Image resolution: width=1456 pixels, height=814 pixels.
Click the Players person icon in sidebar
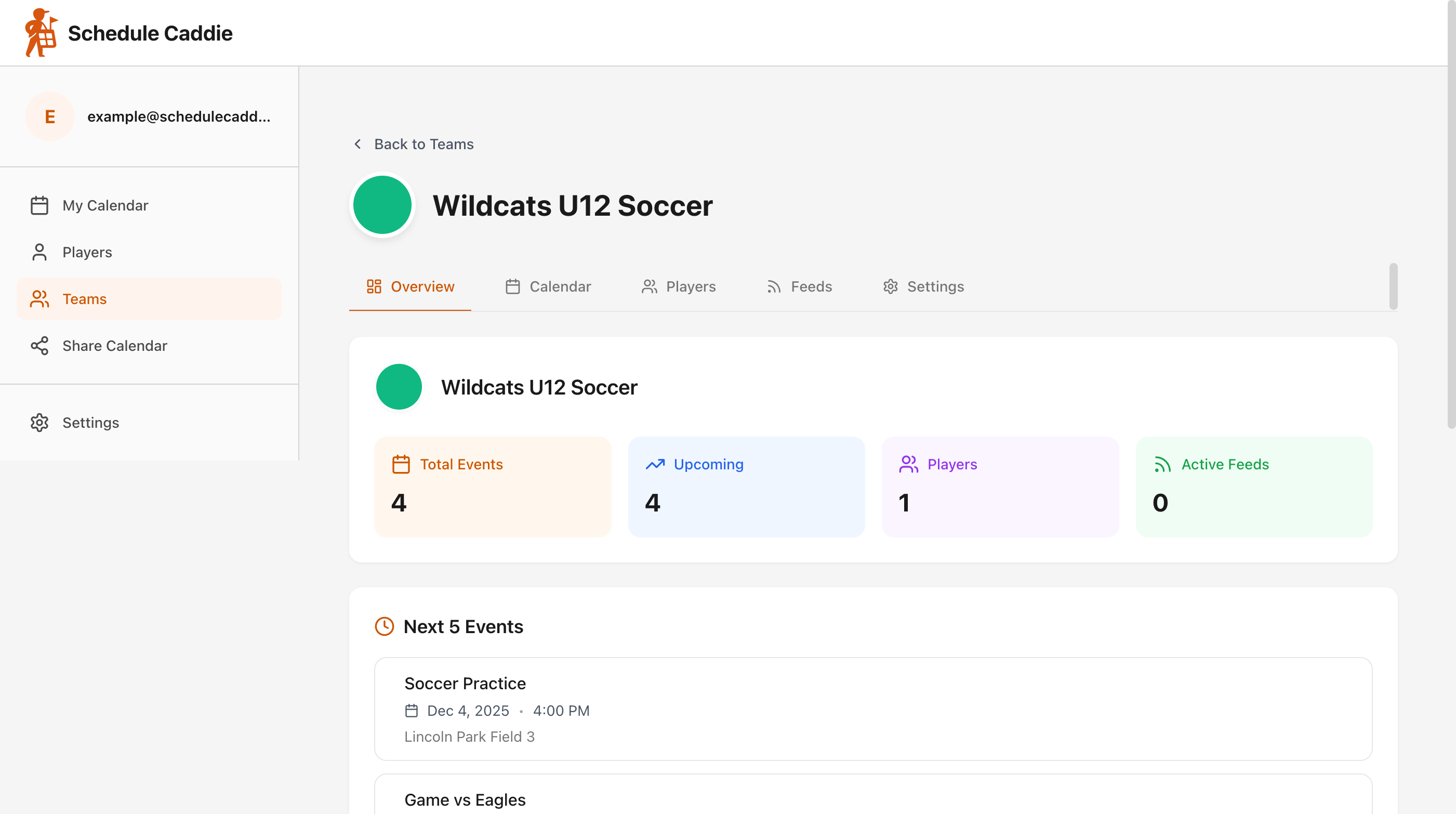click(39, 252)
